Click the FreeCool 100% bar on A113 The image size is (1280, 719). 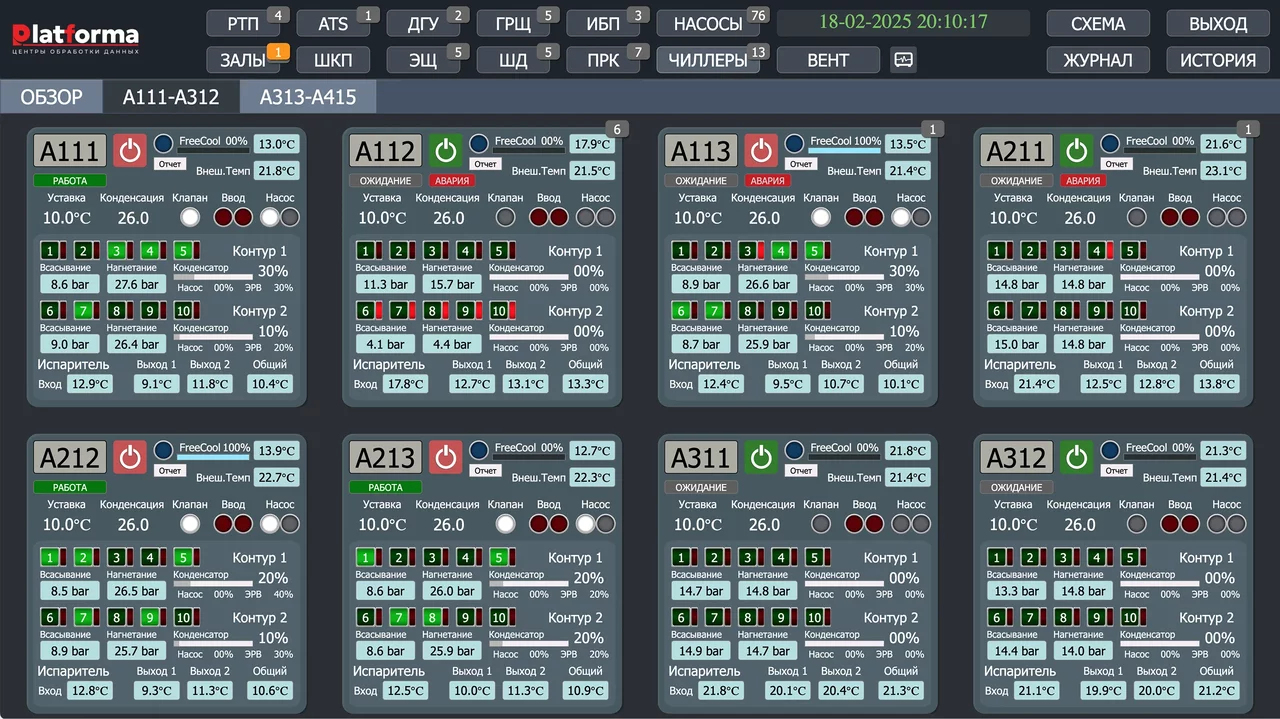point(845,150)
